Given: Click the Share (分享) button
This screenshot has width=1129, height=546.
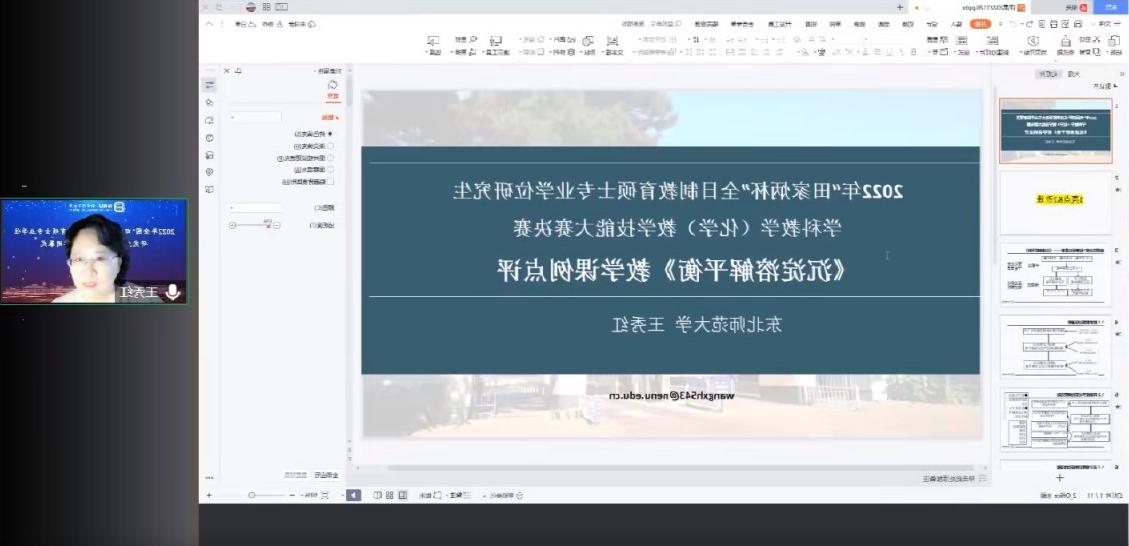Looking at the screenshot, I should click(246, 24).
